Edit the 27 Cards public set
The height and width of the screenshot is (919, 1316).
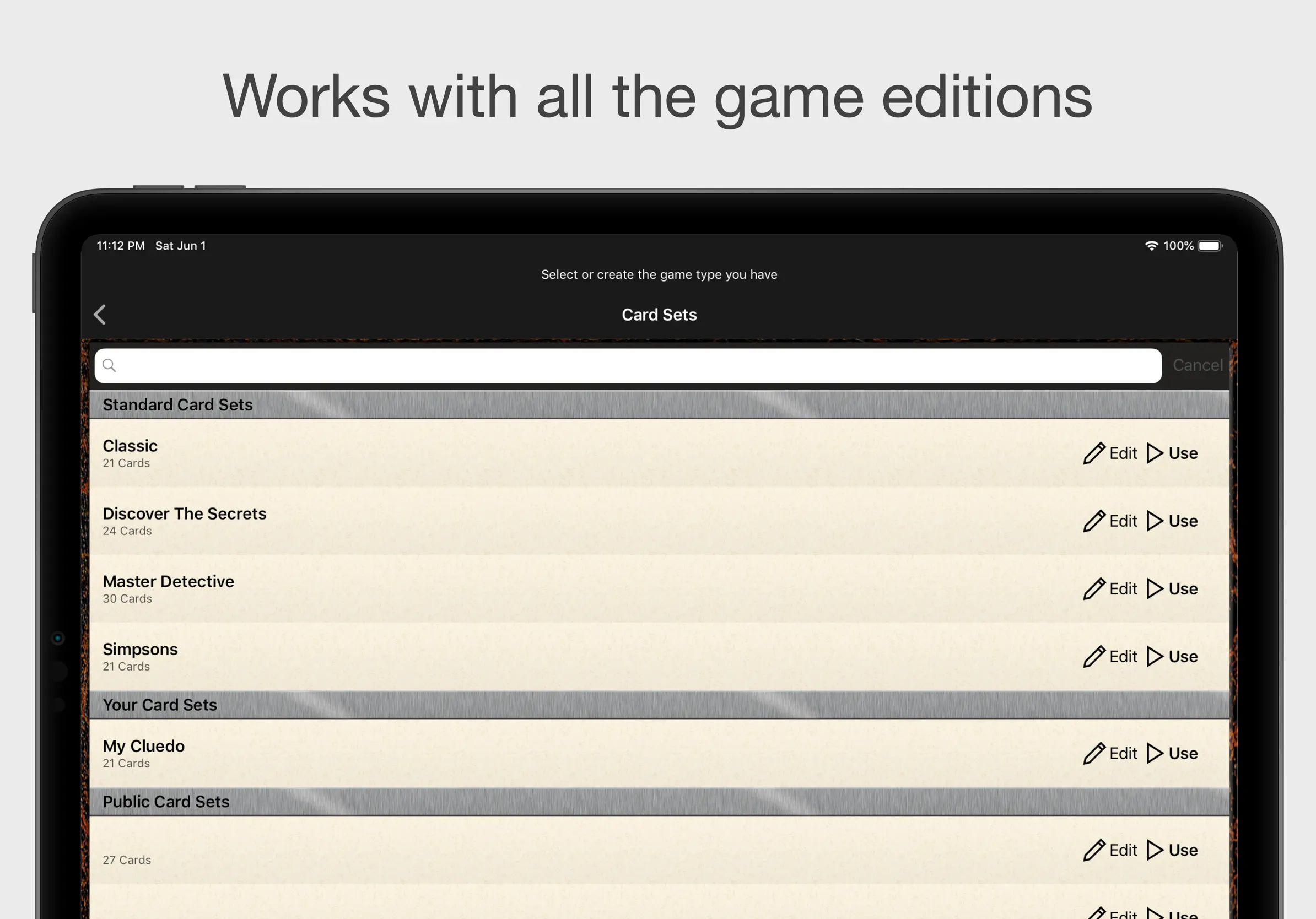[x=1111, y=850]
